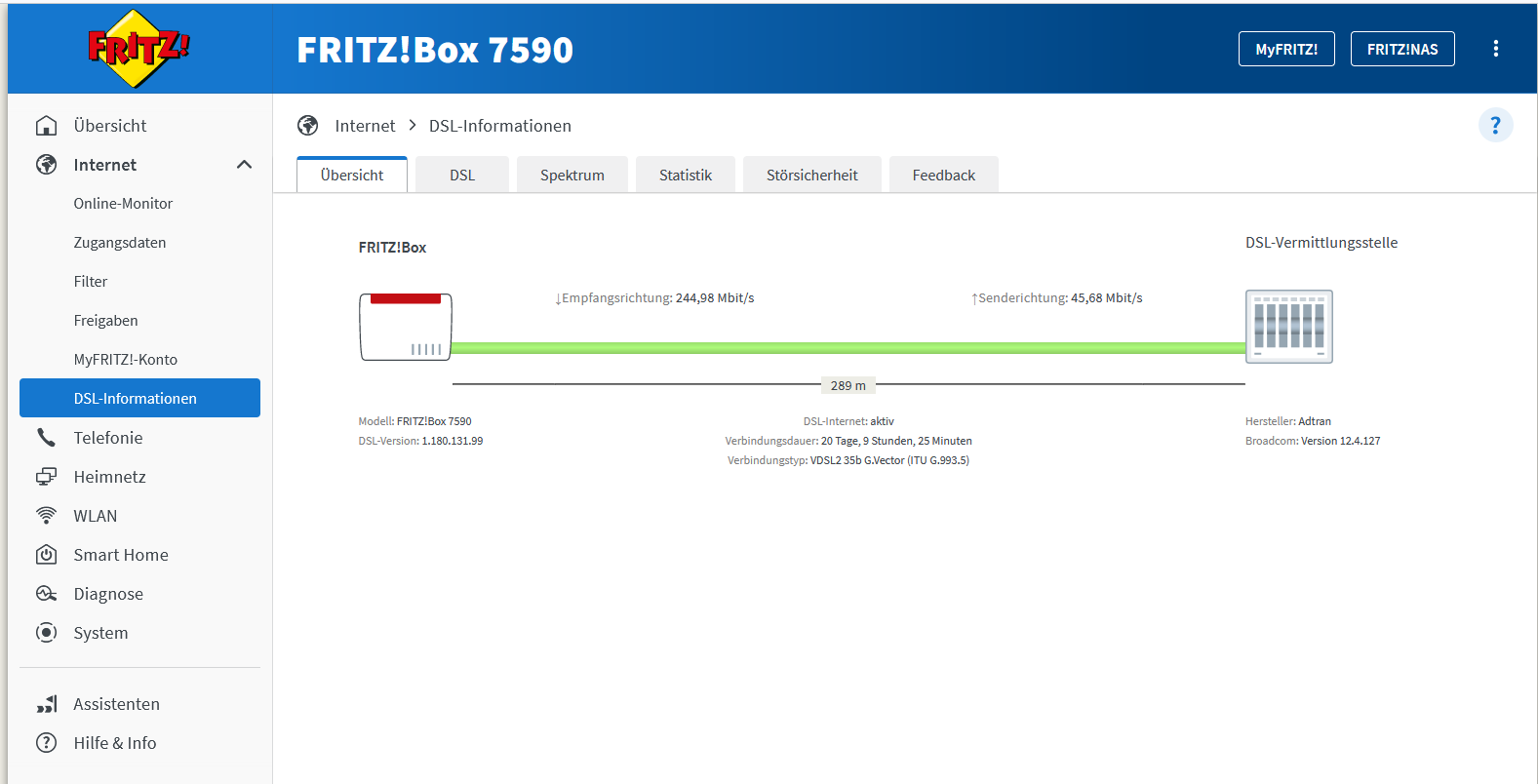Select DSL-Informationen in sidebar
The image size is (1538, 784).
click(x=139, y=398)
